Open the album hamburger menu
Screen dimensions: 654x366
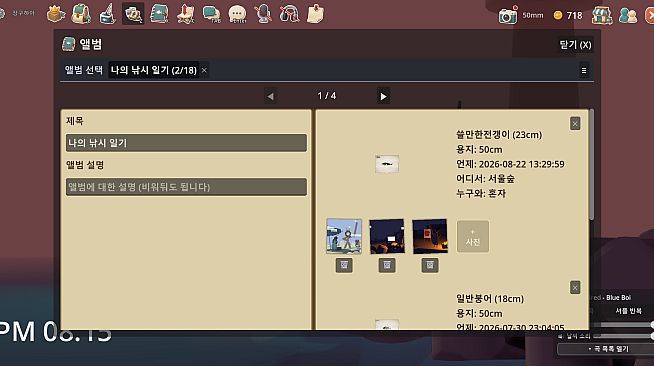coord(584,70)
